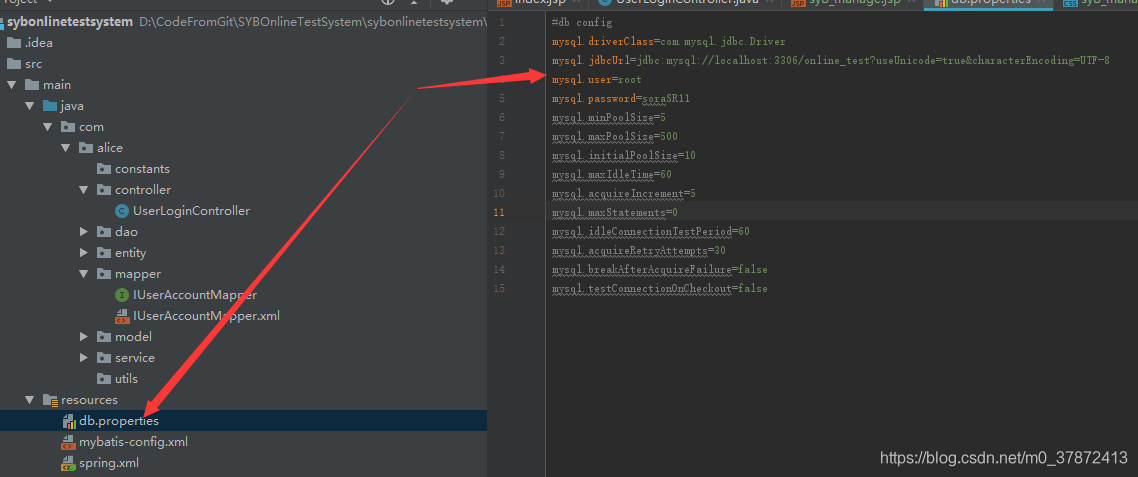This screenshot has width=1138, height=477.
Task: Click the controller package icon
Action: point(104,190)
